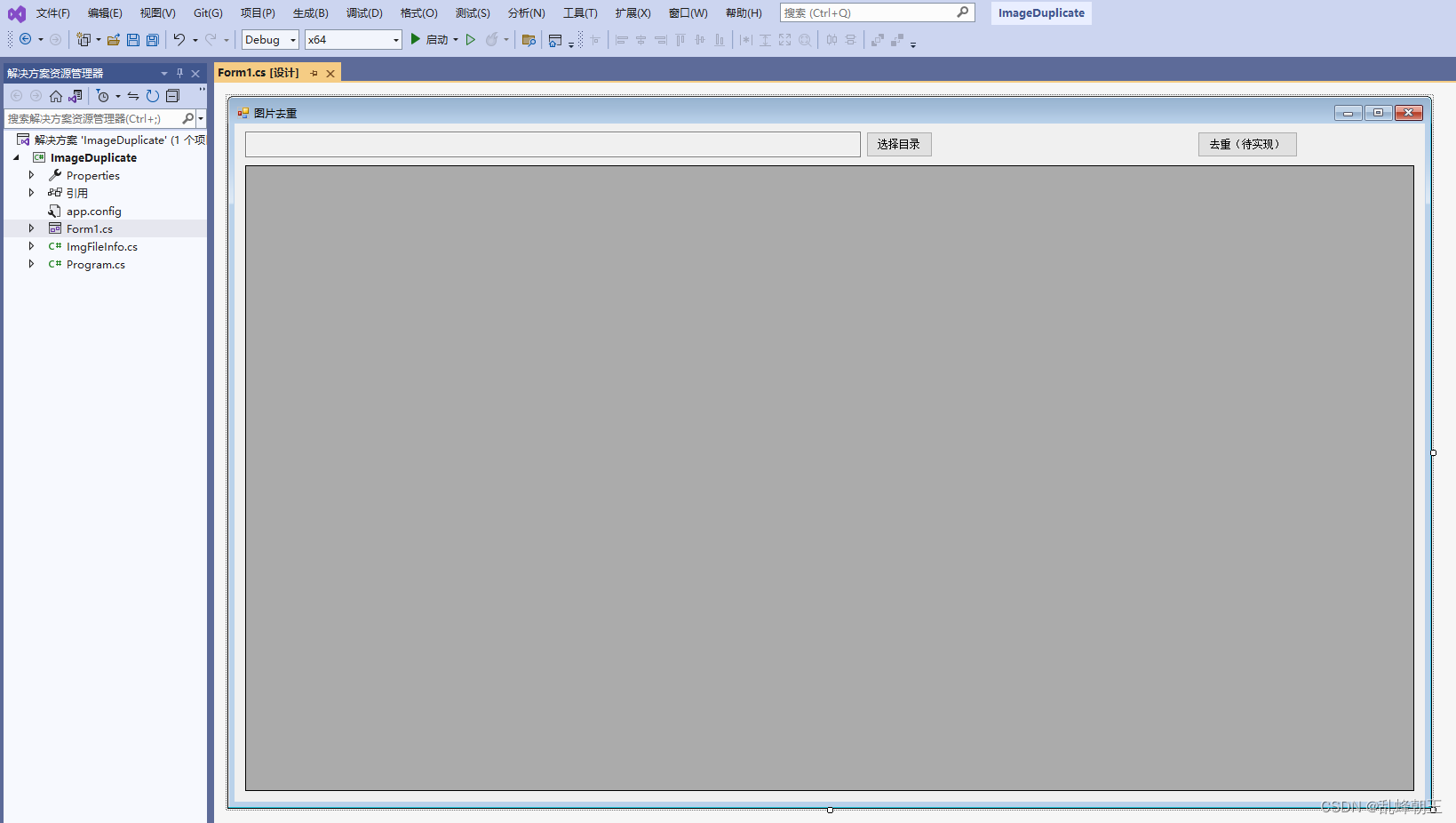
Task: Click the Send to Back icon
Action: (897, 39)
